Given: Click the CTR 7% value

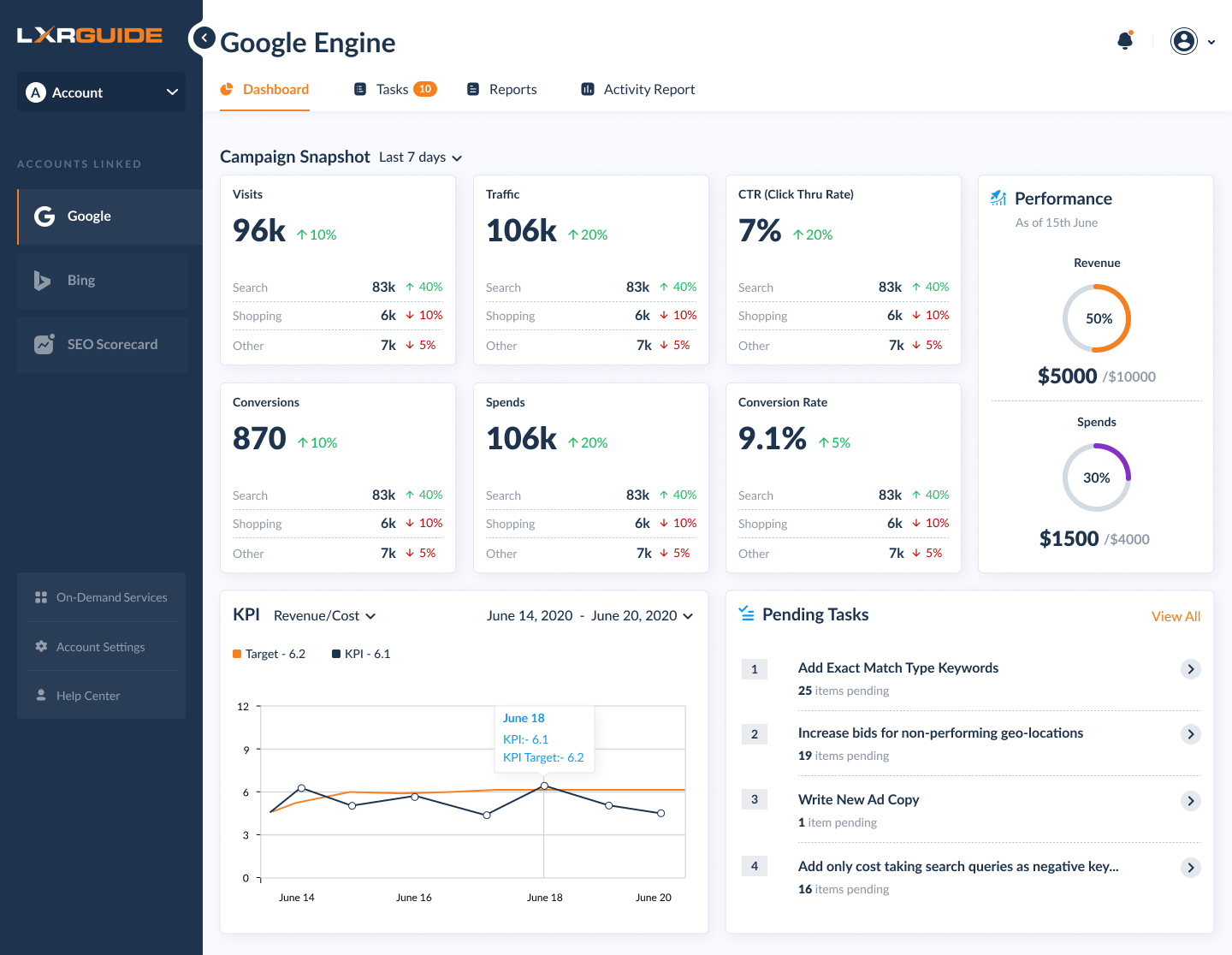Looking at the screenshot, I should tap(760, 231).
